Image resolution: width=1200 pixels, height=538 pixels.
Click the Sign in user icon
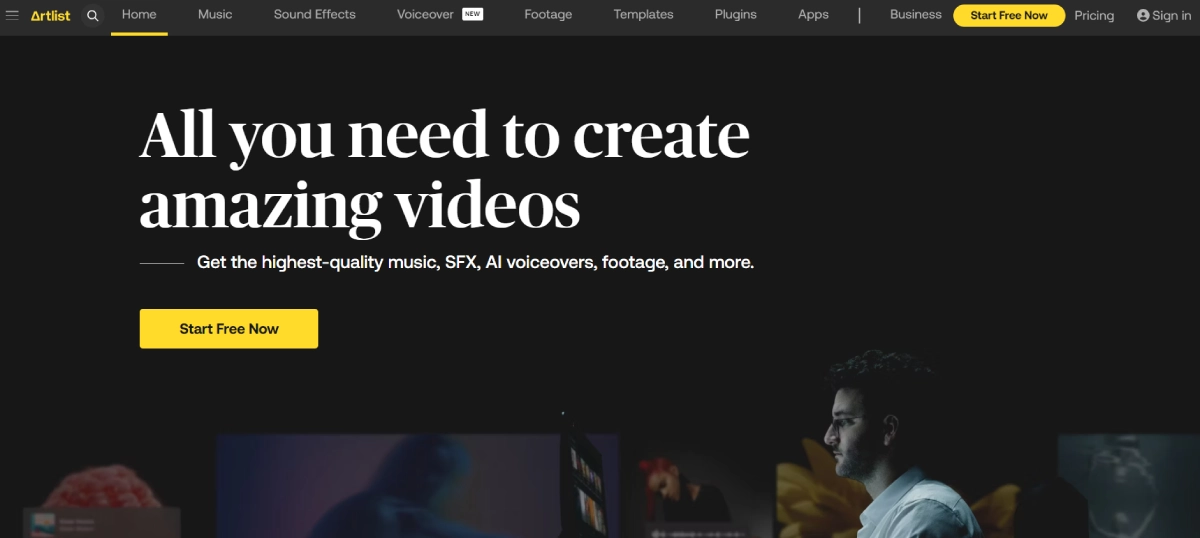tap(1143, 16)
